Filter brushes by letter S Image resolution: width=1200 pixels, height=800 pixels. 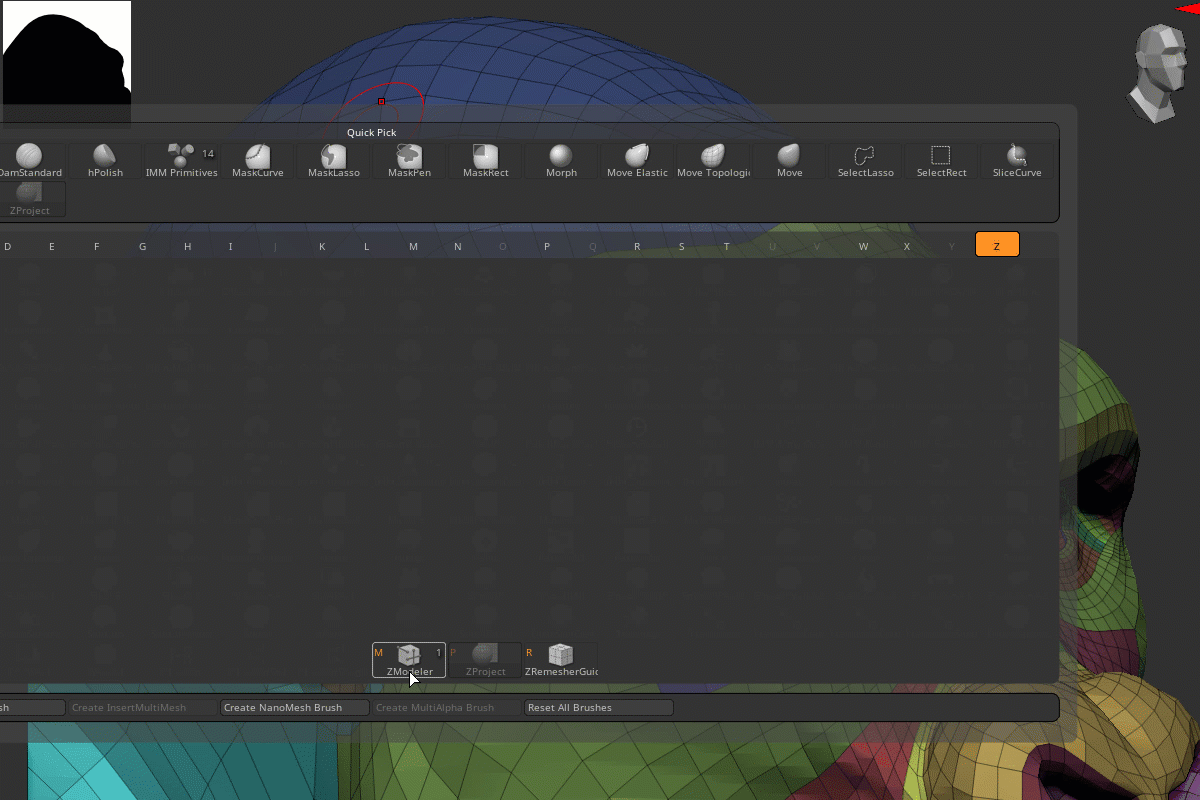point(682,246)
